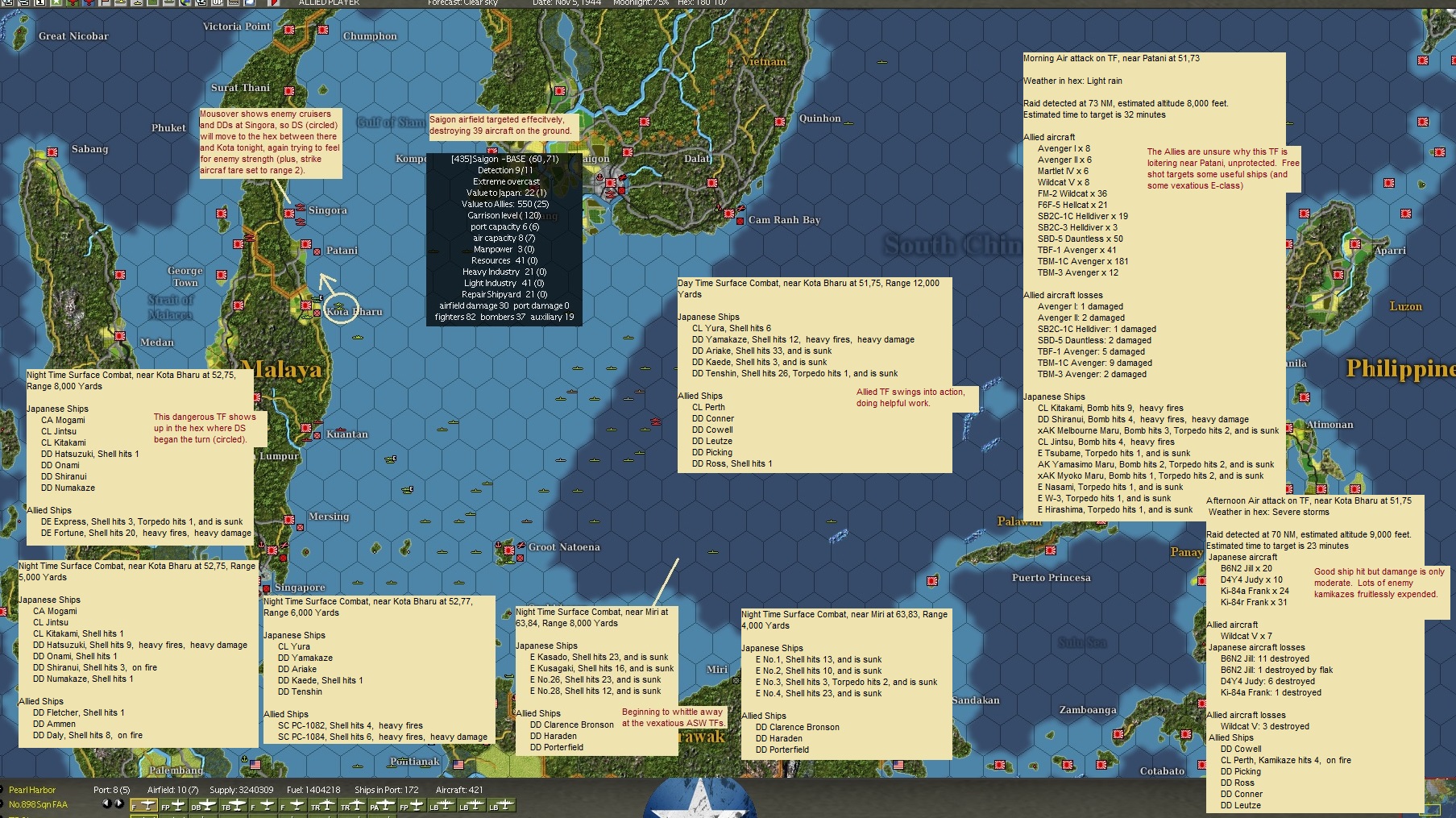Screen dimensions: 1456x818
Task: Select the FP squadron icon right of PA
Action: pyautogui.click(x=411, y=805)
